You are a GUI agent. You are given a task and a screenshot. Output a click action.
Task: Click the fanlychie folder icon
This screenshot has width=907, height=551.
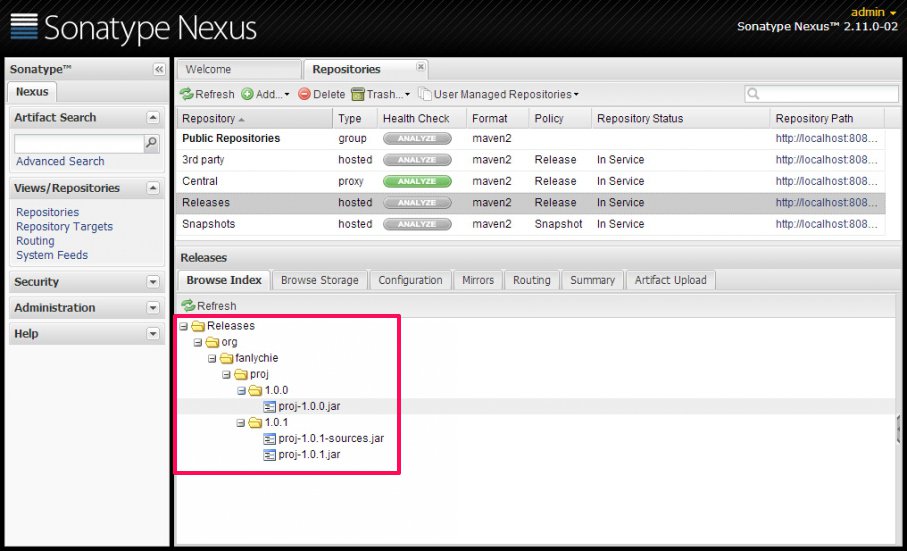tap(227, 358)
